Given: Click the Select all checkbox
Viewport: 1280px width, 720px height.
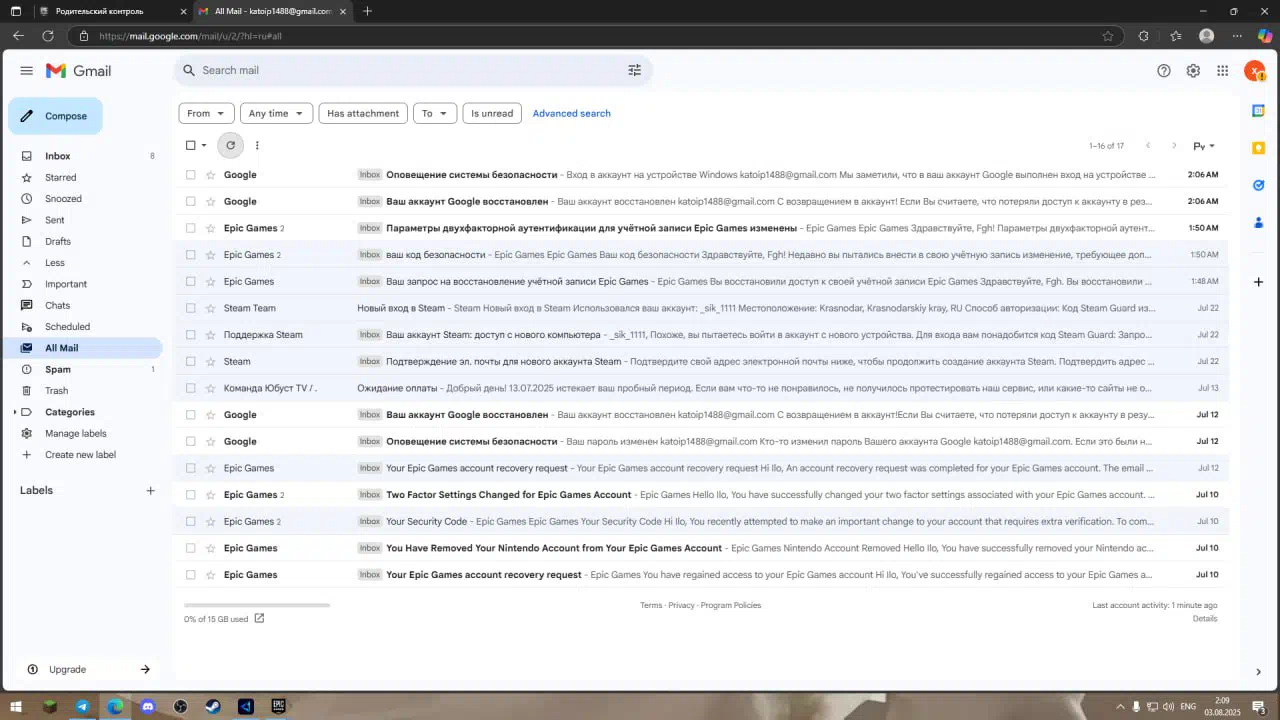Looking at the screenshot, I should pos(191,145).
